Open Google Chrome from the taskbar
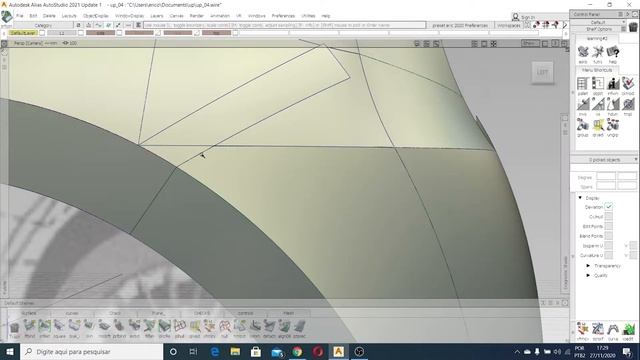Viewport: 640px width, 360px height. [297, 351]
